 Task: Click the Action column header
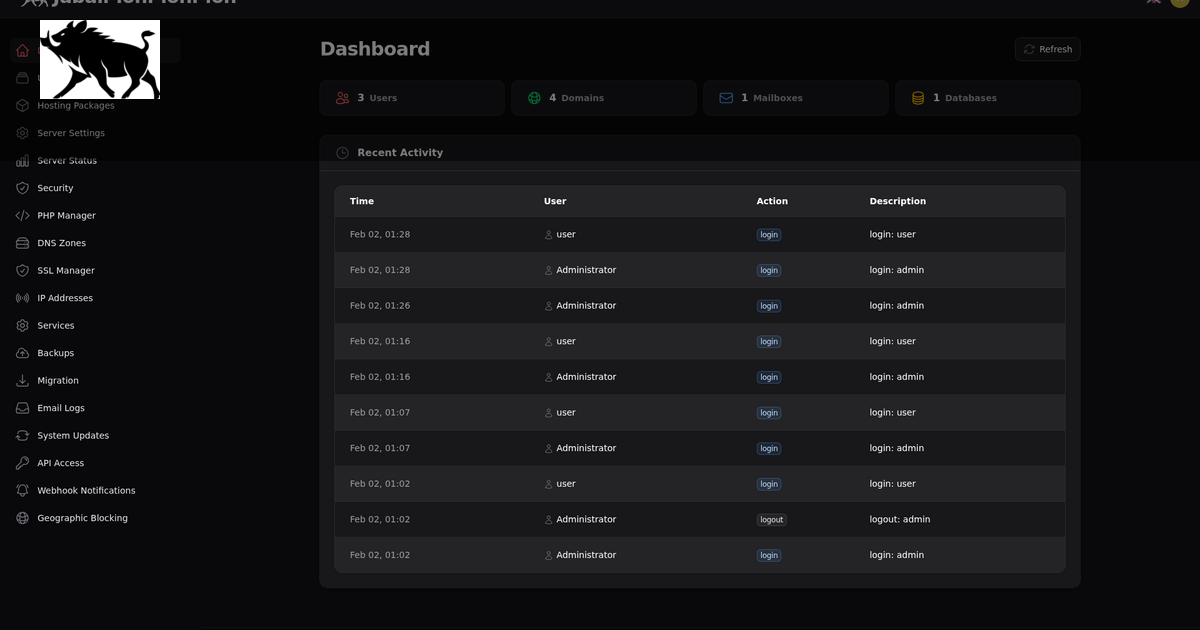point(772,201)
